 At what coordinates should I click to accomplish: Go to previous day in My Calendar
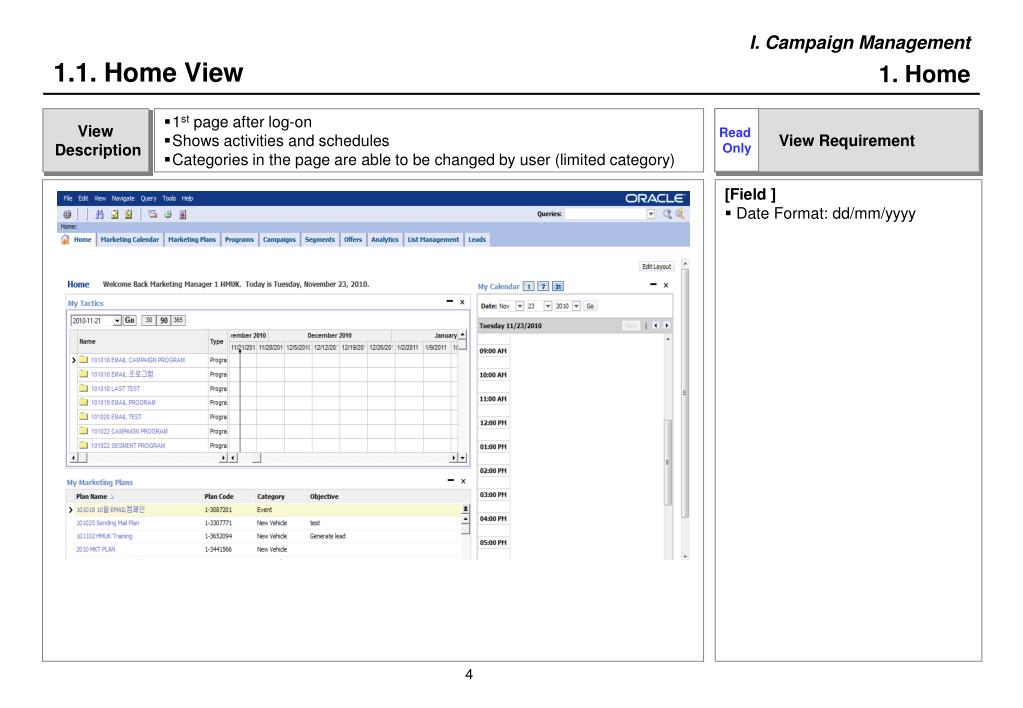[x=656, y=326]
